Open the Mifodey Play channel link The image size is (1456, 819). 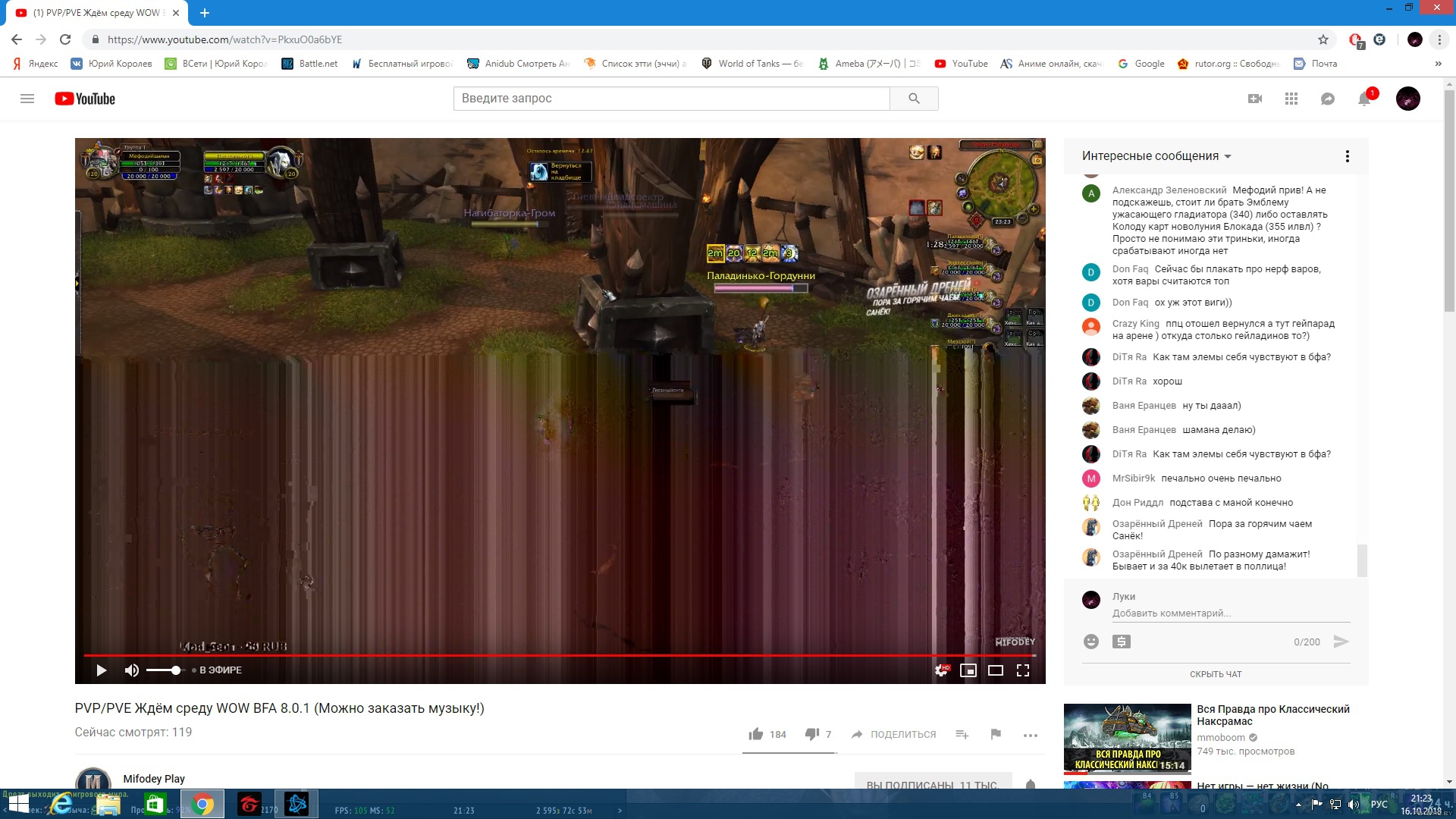pyautogui.click(x=154, y=779)
